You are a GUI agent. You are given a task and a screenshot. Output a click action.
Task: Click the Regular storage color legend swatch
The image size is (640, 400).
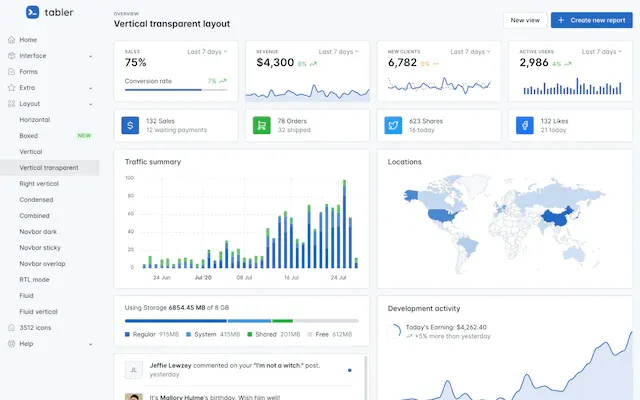pos(127,334)
